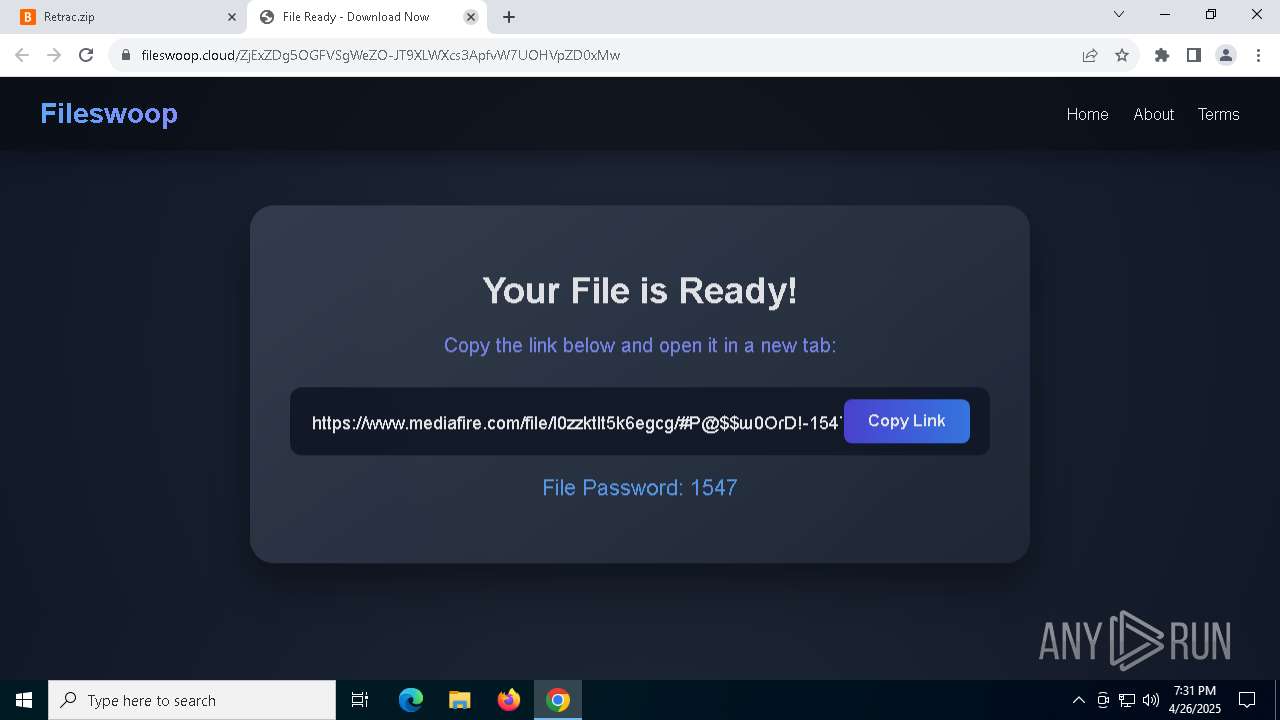Click the browser Forward arrow
Image resolution: width=1280 pixels, height=720 pixels.
click(x=54, y=55)
